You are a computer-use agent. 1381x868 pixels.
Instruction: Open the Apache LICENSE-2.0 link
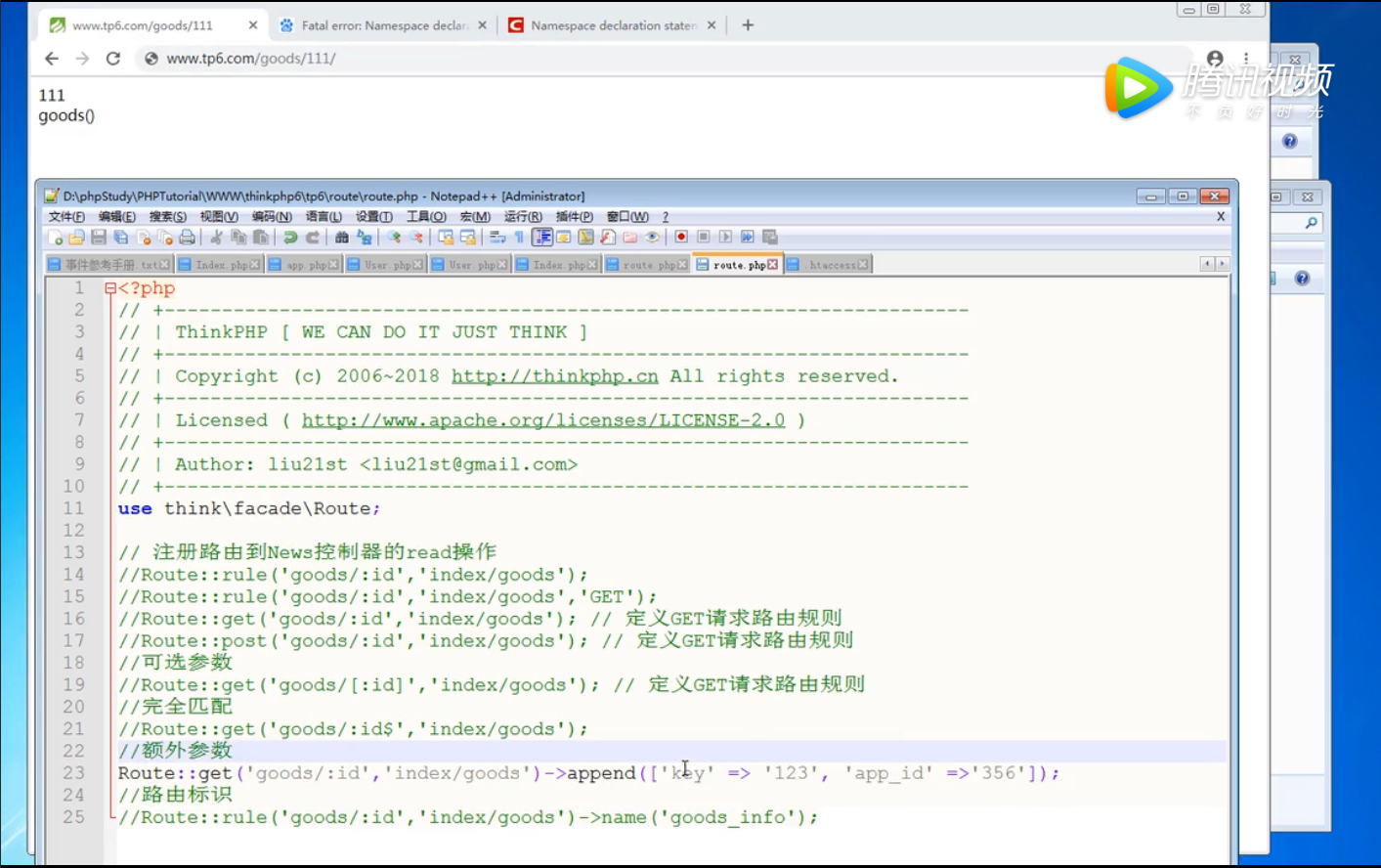coord(543,420)
